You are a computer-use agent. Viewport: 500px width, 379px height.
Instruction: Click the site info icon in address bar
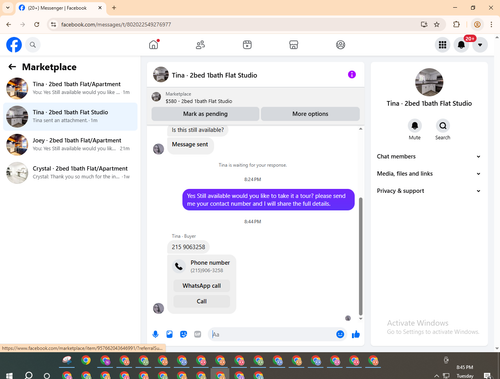pos(53,24)
